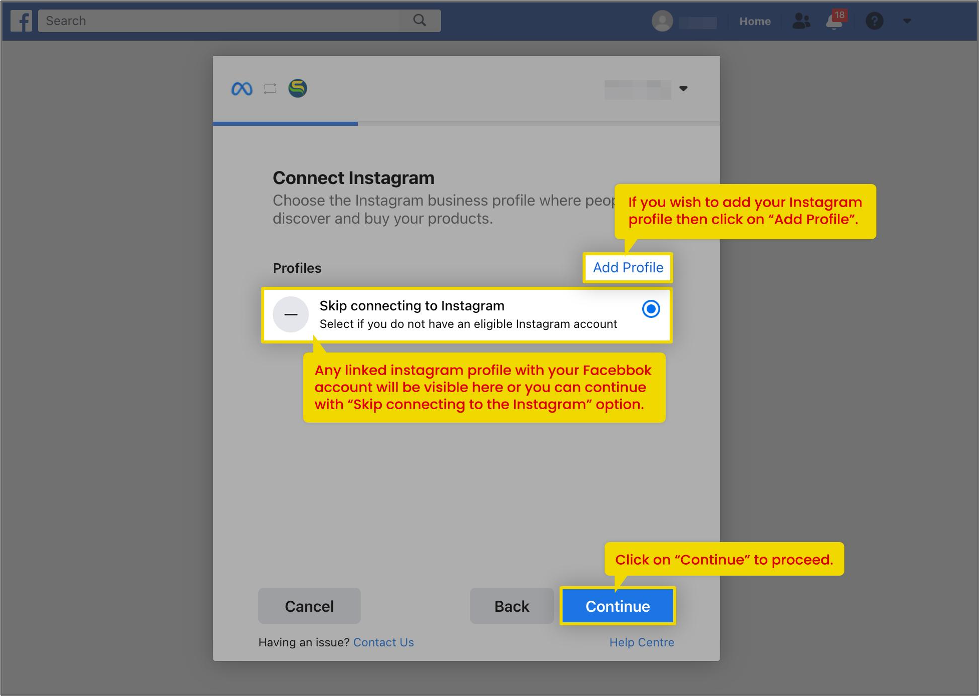This screenshot has height=697, width=979.
Task: Select Skip connecting to Instagram radio button
Action: [x=651, y=309]
